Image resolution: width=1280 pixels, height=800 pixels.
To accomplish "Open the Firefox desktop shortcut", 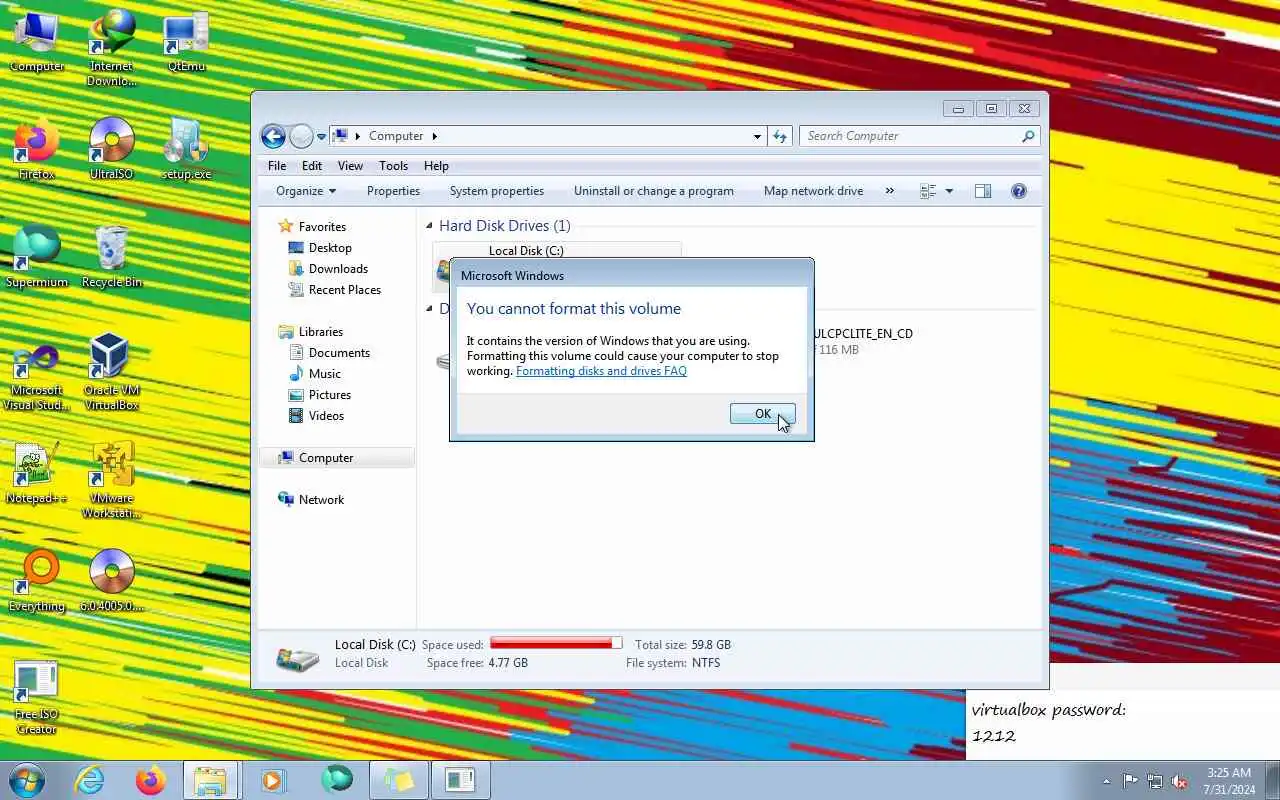I will coord(37,150).
